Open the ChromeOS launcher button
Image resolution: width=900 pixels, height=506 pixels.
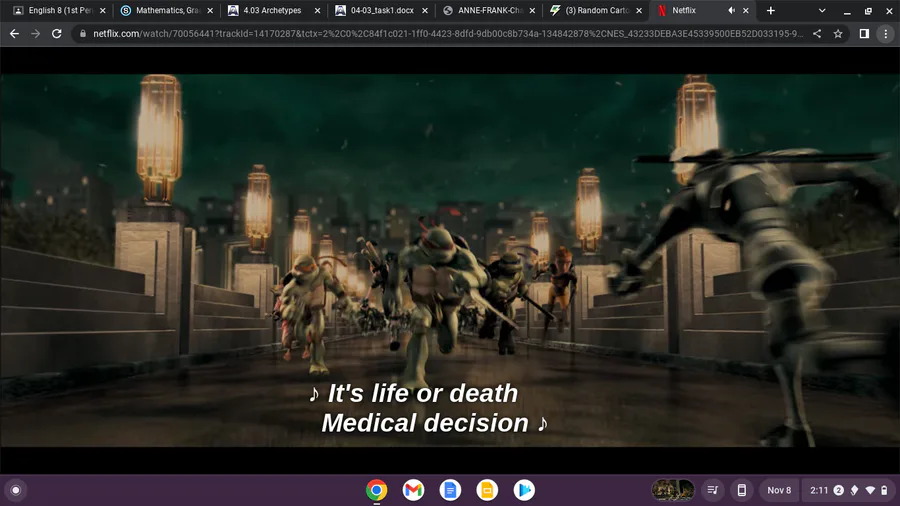(x=16, y=490)
